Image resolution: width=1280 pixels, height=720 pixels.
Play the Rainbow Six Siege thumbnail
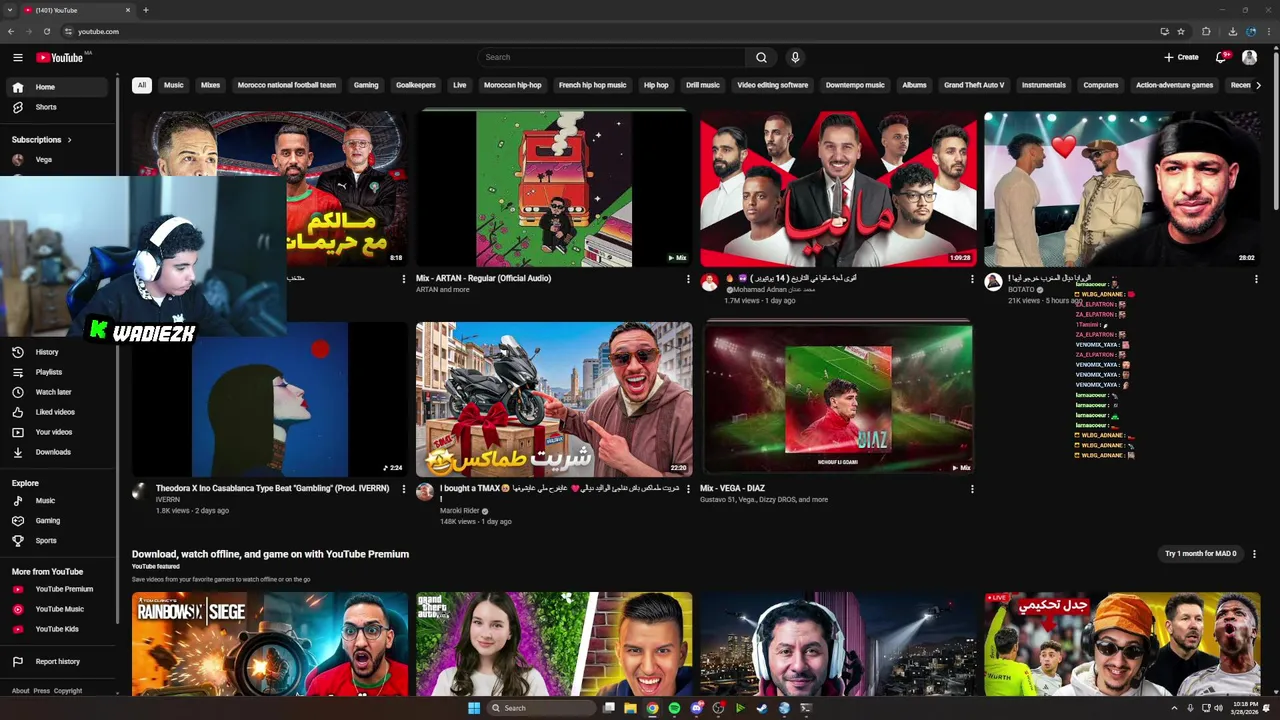tap(270, 643)
